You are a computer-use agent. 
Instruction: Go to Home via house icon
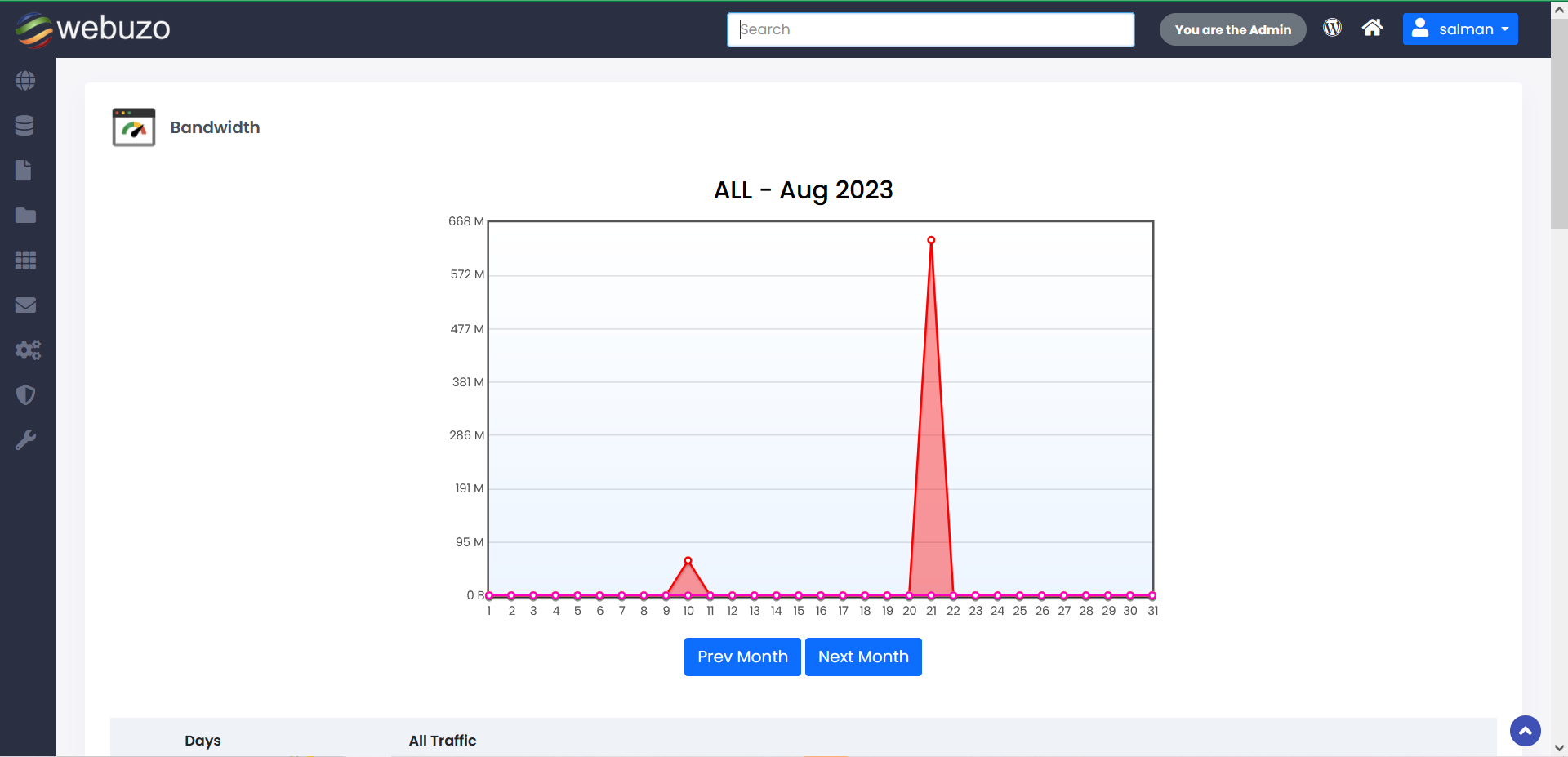tap(1372, 29)
